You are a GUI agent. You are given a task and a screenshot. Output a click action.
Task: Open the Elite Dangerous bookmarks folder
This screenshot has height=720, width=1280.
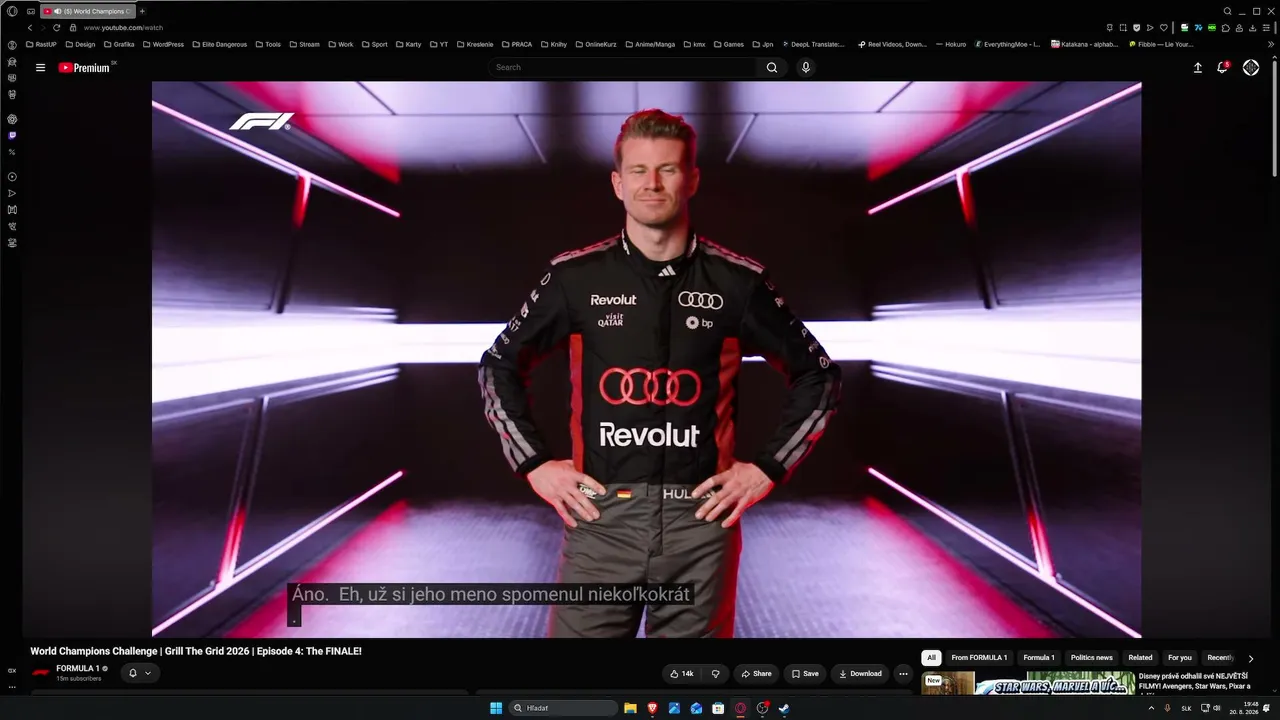[221, 44]
